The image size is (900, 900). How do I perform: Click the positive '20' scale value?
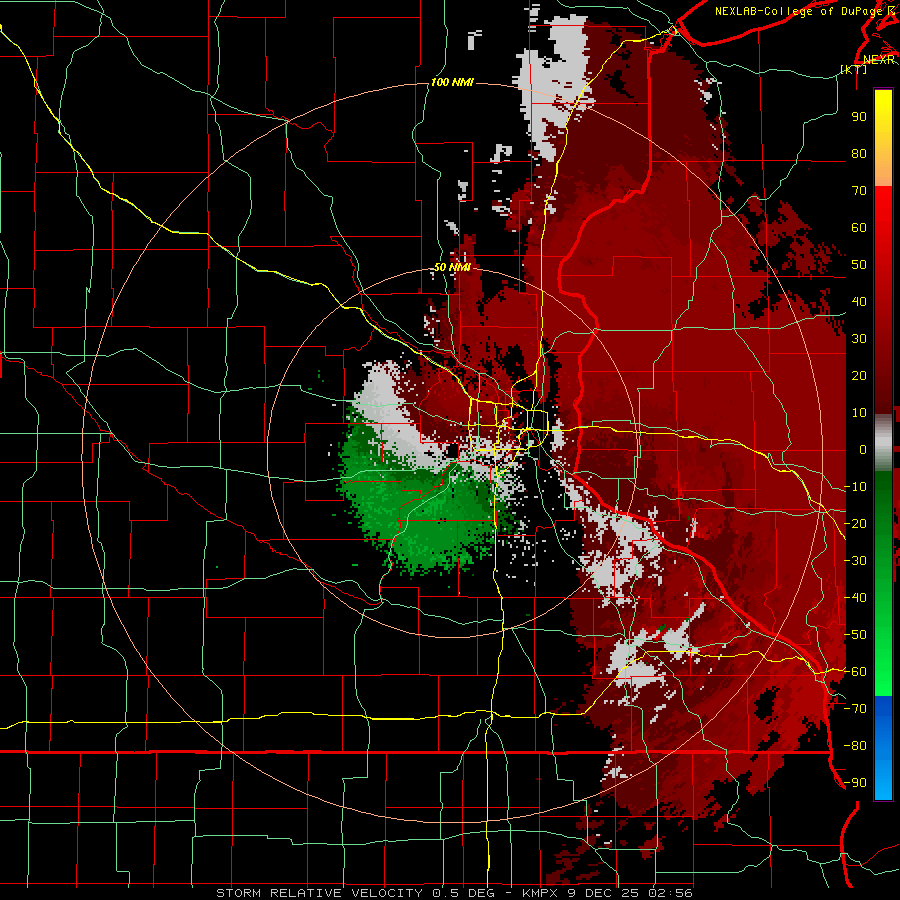859,376
